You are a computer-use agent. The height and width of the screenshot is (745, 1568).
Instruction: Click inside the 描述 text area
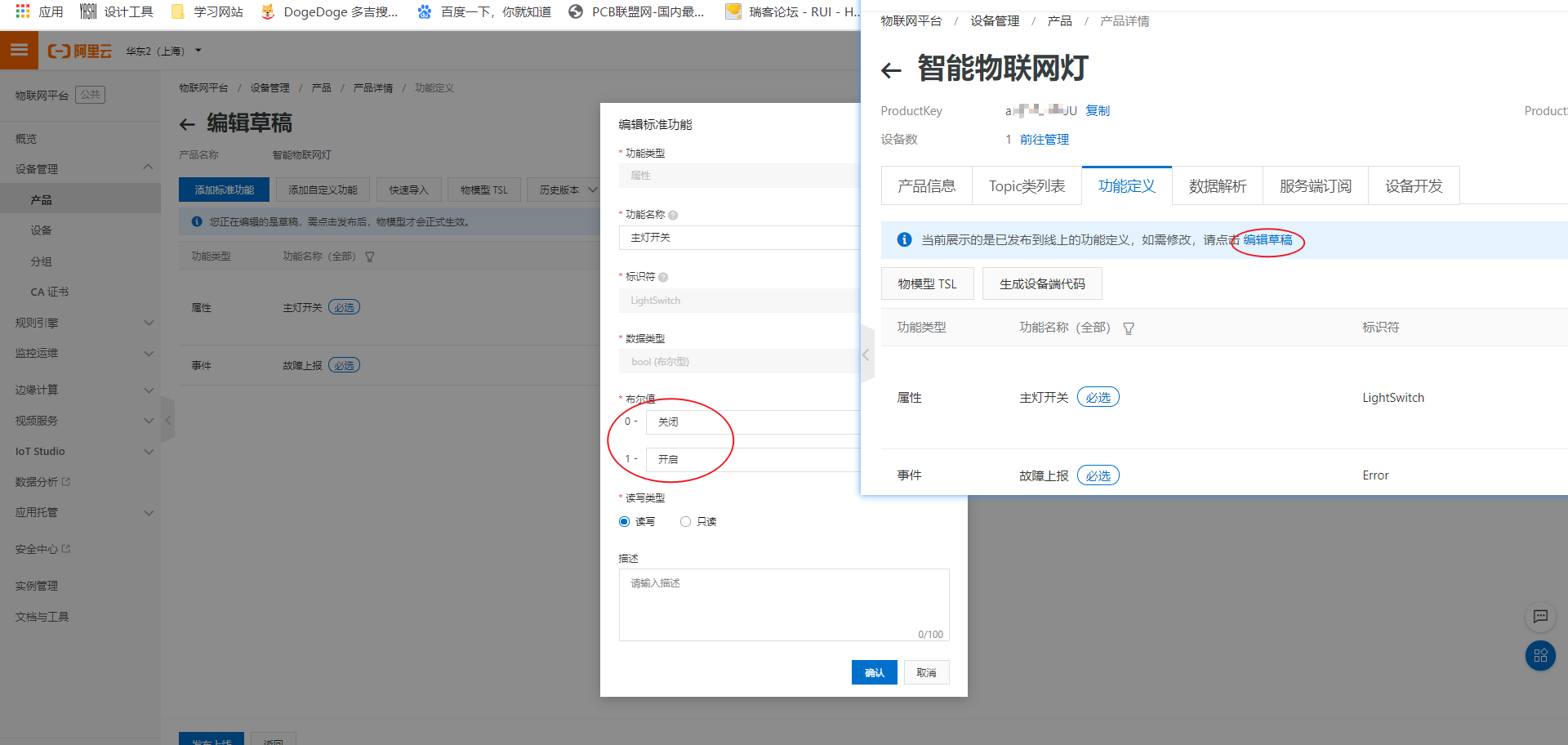(783, 604)
